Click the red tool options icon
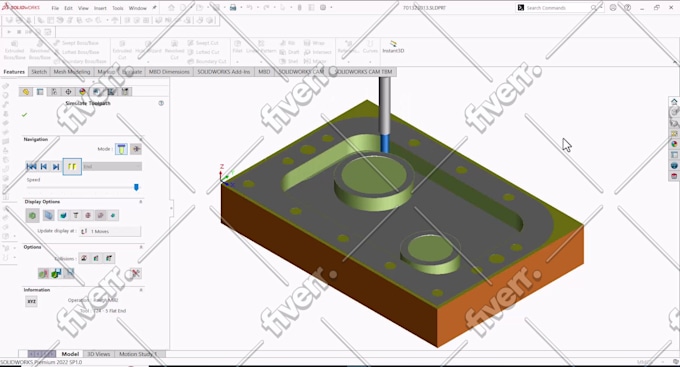Screen dimensions: 680x367 coord(136,273)
